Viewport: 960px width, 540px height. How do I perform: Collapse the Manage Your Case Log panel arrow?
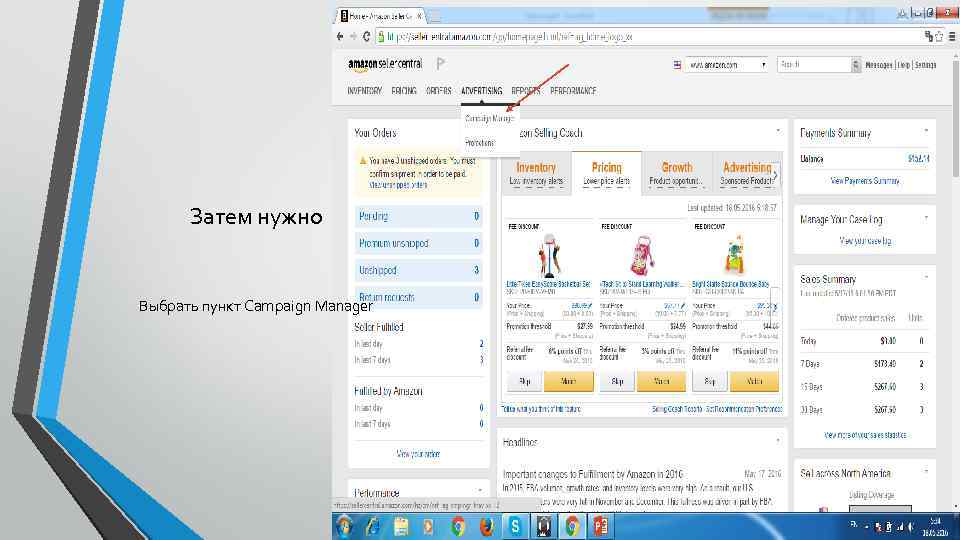pos(926,218)
